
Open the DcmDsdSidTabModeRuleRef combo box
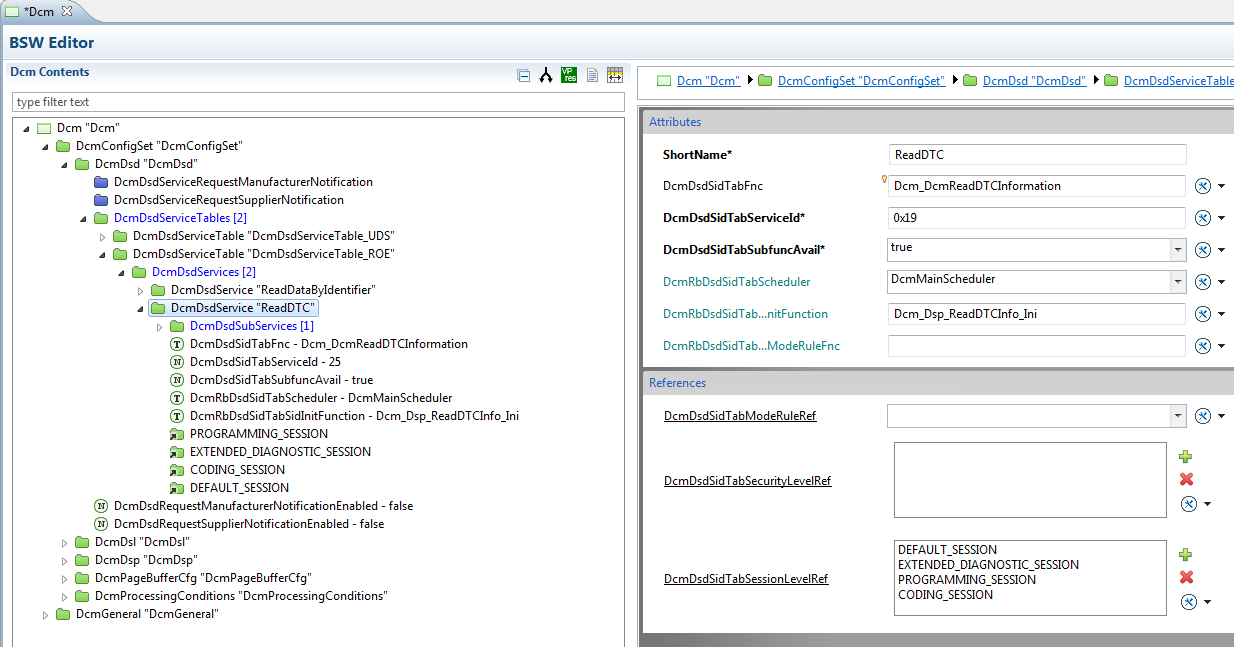pos(1178,416)
